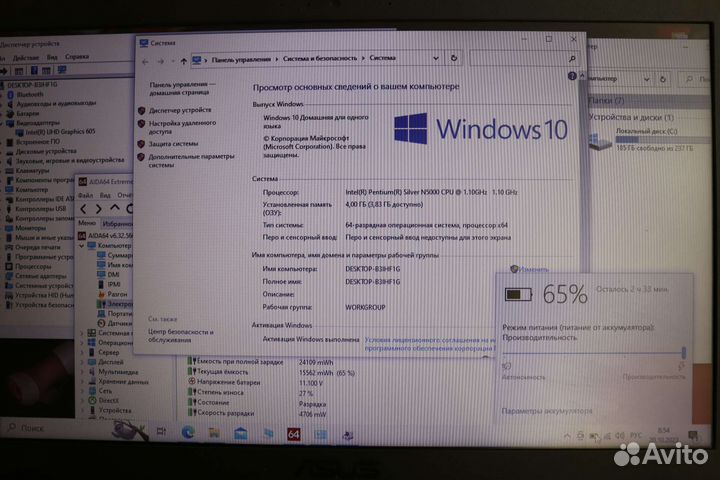
Task: Click scan hardware monitor icon in Device Manager toolbar
Action: point(62,70)
